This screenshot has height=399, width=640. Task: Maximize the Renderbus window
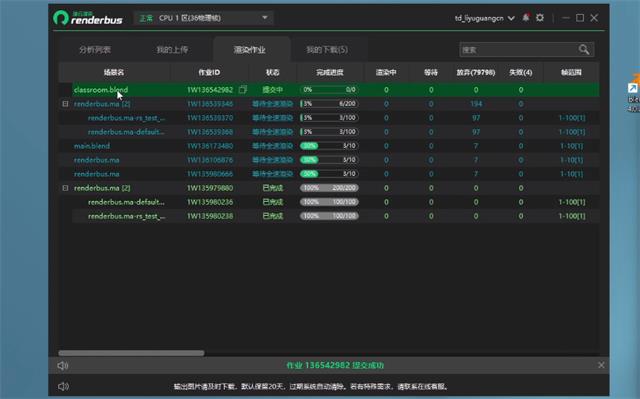click(580, 18)
